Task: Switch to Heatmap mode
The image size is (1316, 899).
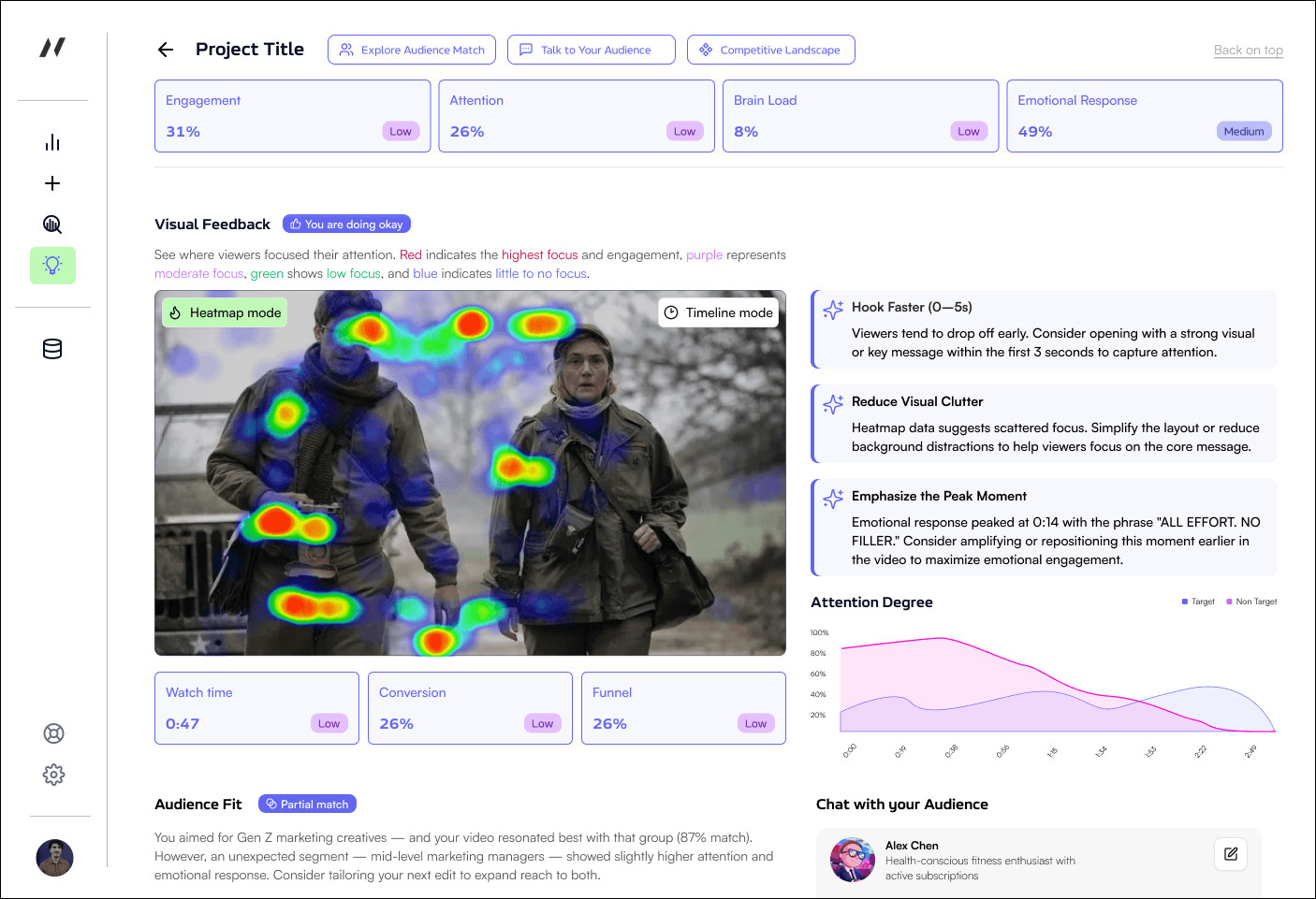Action: 225,312
